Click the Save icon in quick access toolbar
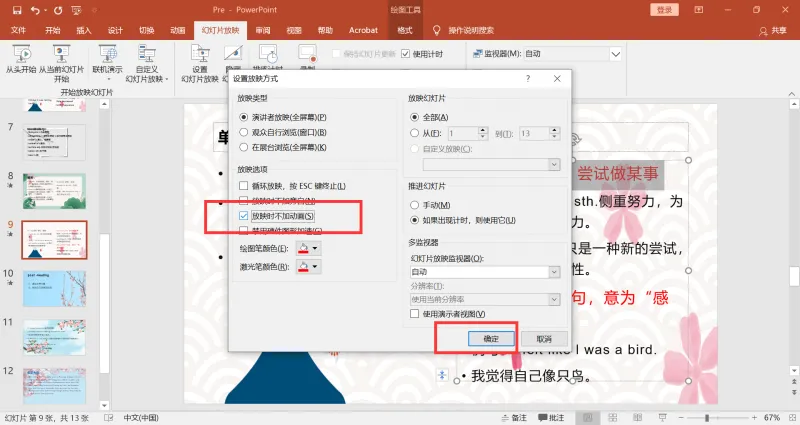 (x=17, y=10)
